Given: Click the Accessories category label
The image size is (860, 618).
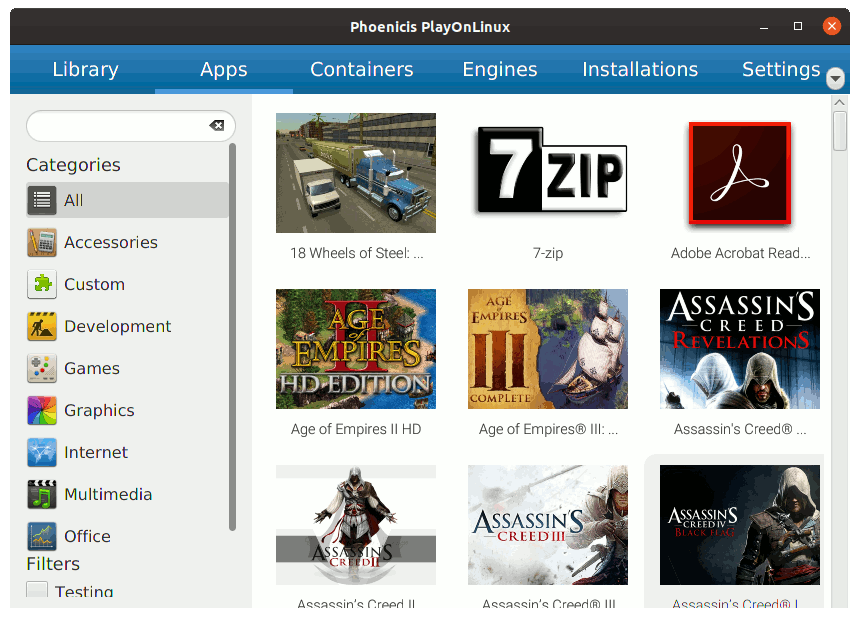Looking at the screenshot, I should 111,242.
